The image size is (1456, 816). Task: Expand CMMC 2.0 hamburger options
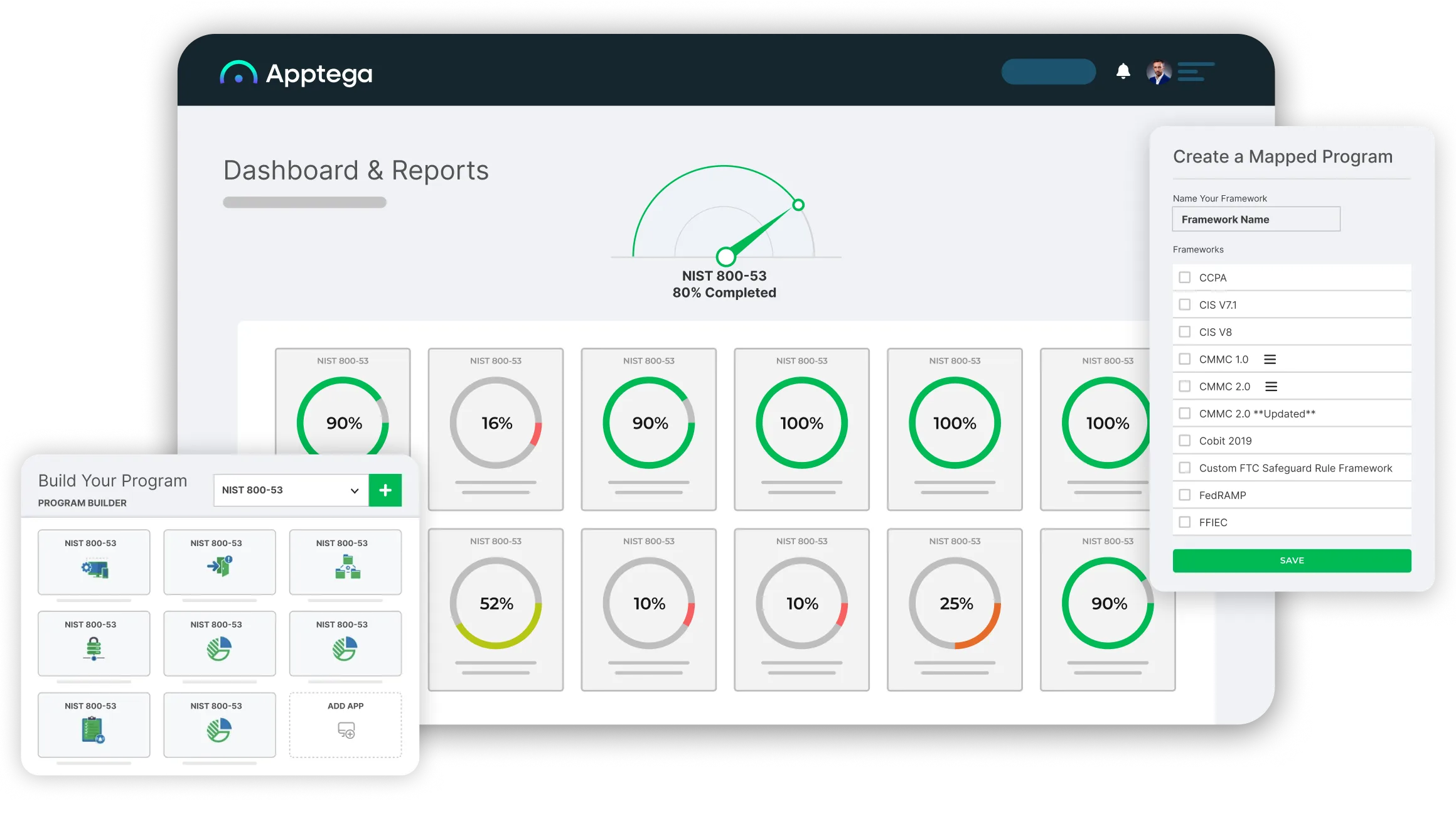(x=1271, y=387)
